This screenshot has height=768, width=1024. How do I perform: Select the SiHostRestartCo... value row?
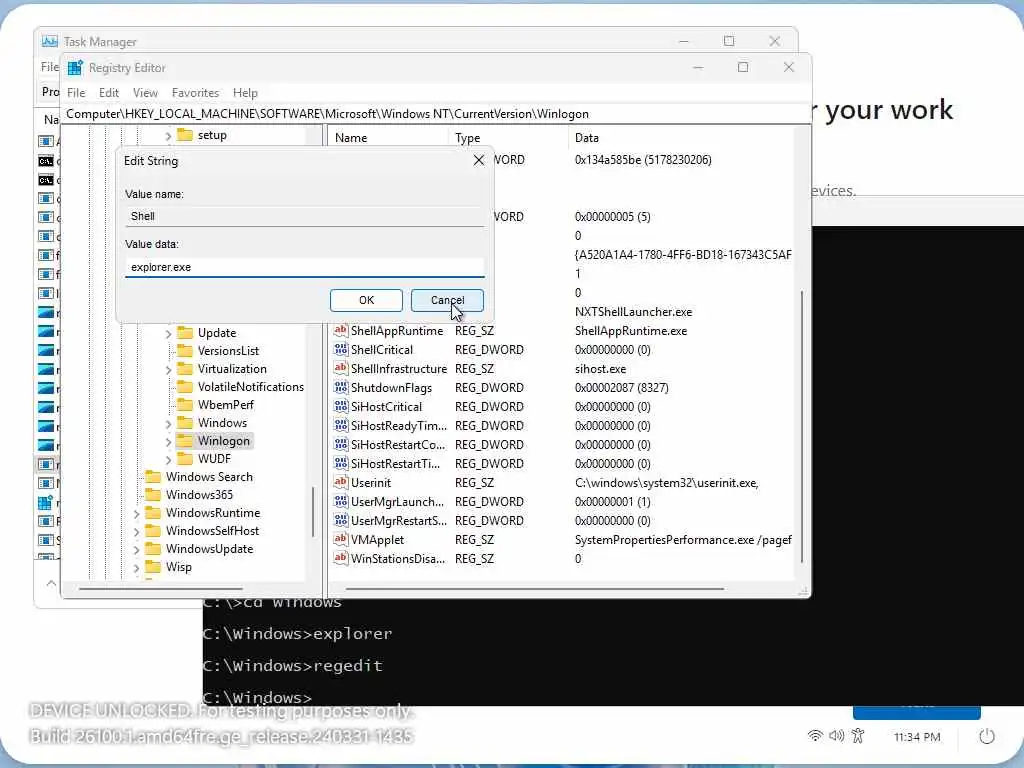(562, 445)
